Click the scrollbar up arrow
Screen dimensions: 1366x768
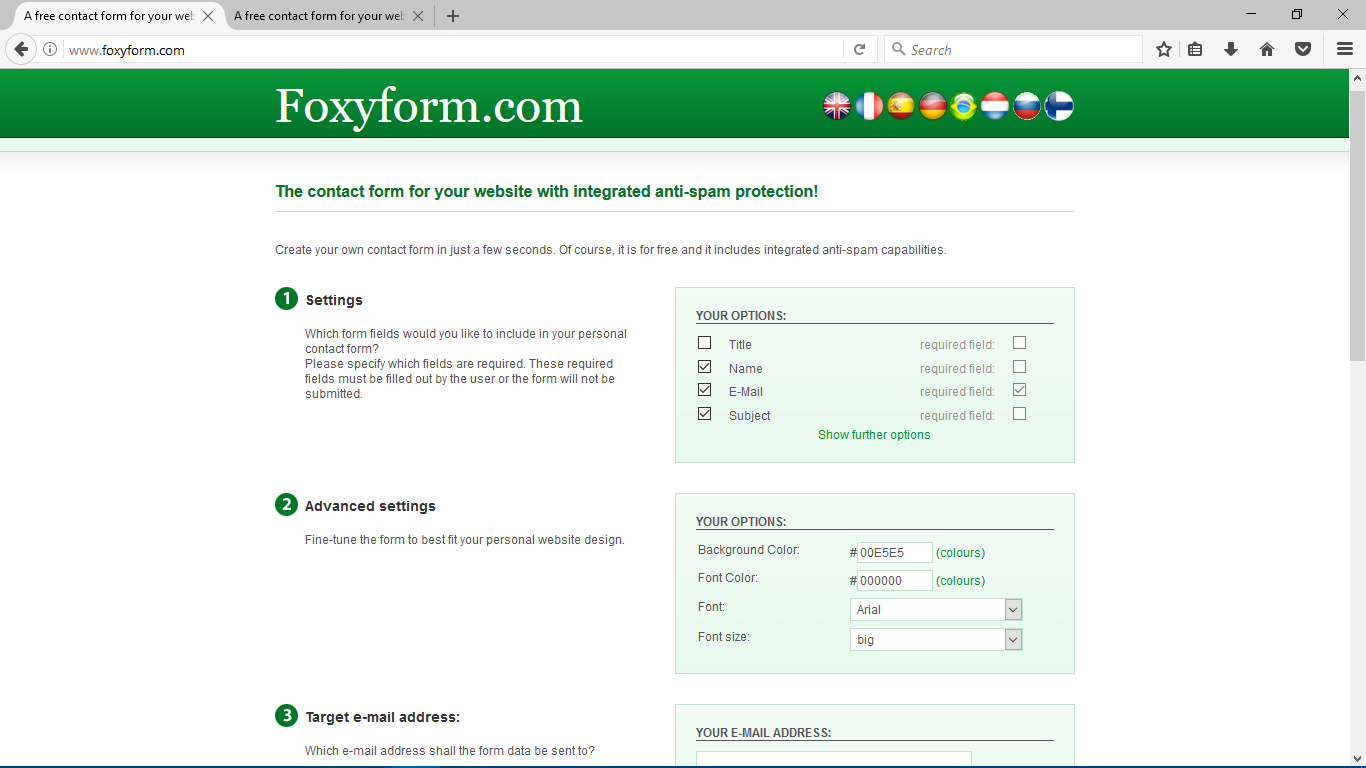coord(1357,77)
